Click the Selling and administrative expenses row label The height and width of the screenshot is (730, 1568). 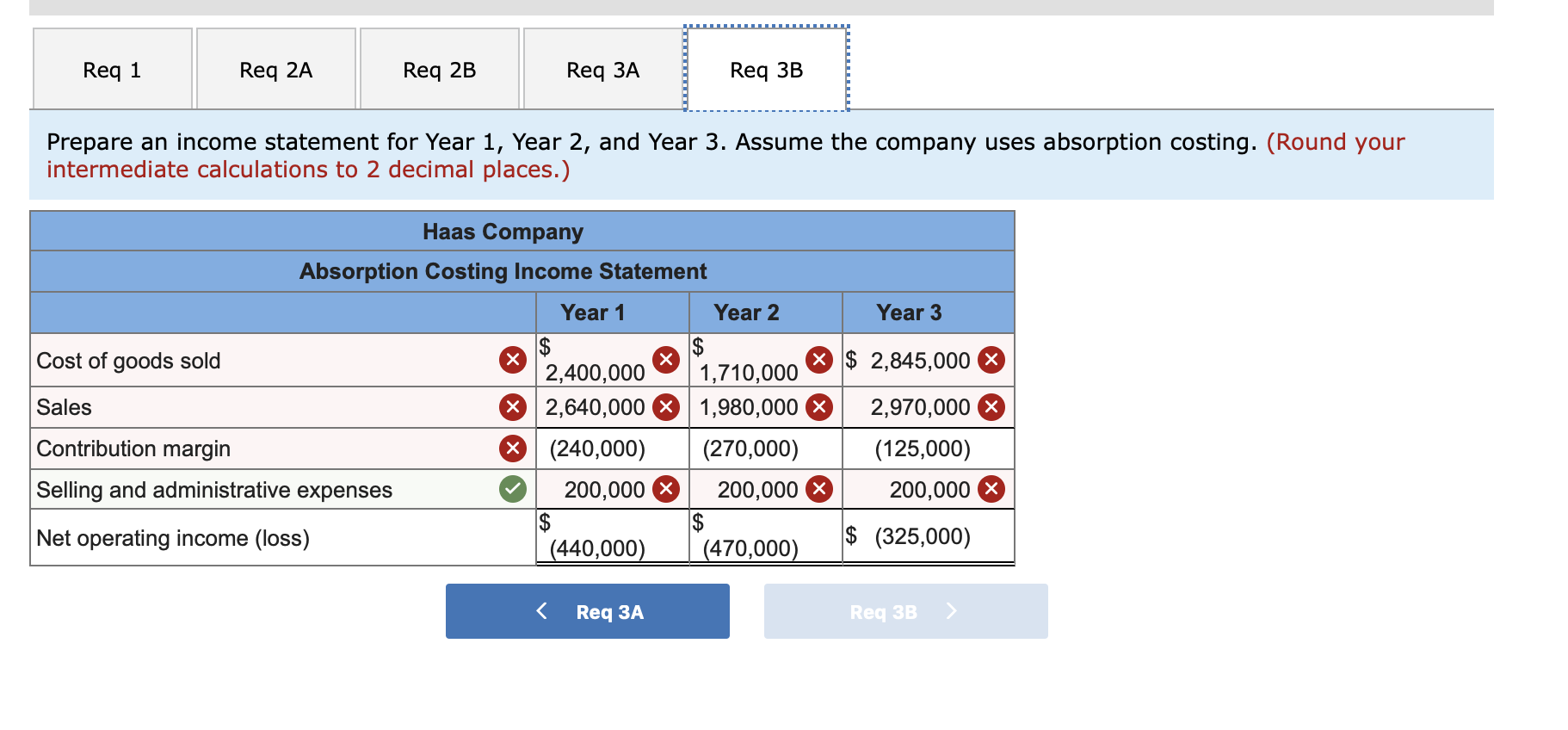(x=214, y=490)
